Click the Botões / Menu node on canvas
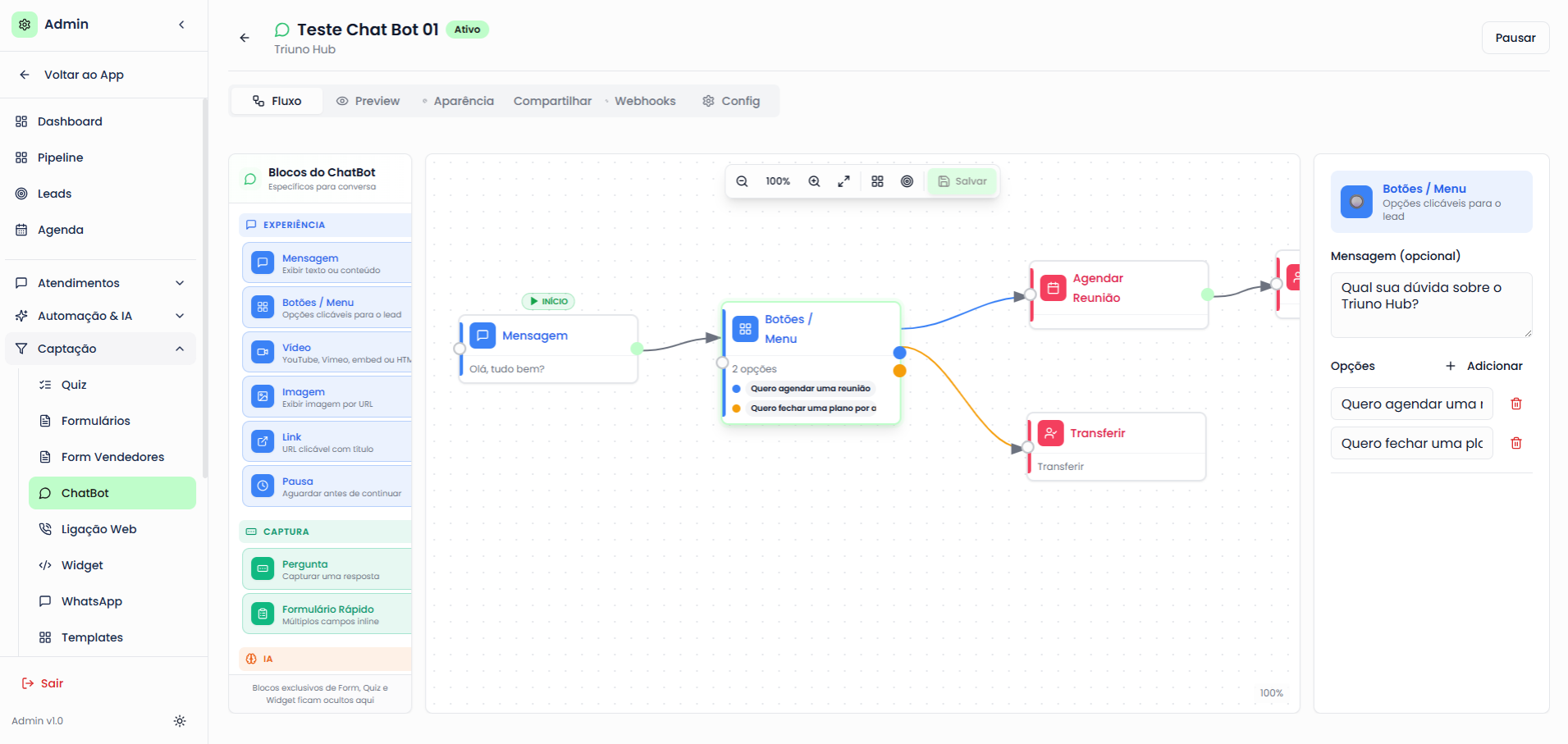Screen dimensions: 1568x744 click(811, 363)
